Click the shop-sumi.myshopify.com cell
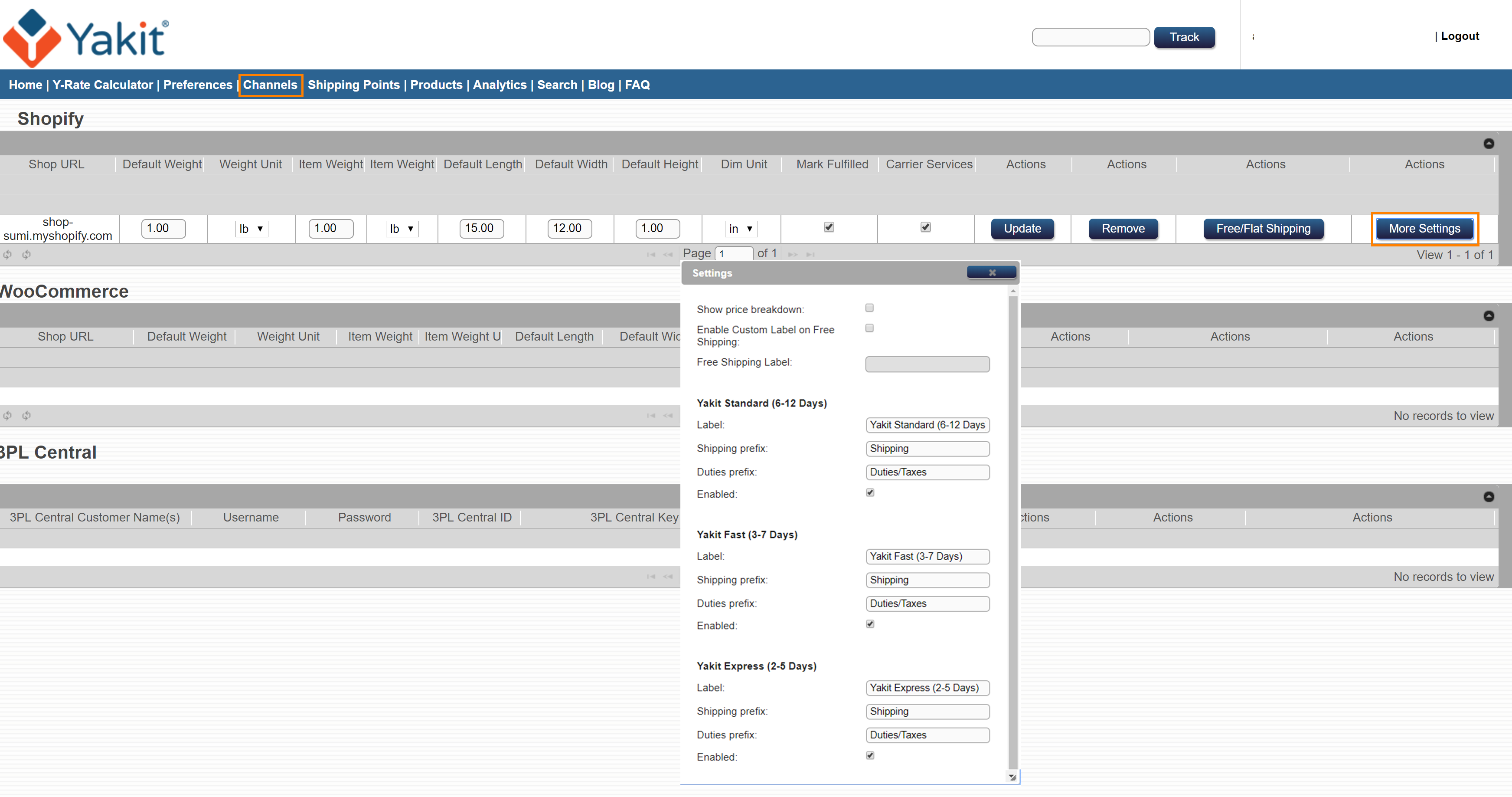 click(x=58, y=229)
